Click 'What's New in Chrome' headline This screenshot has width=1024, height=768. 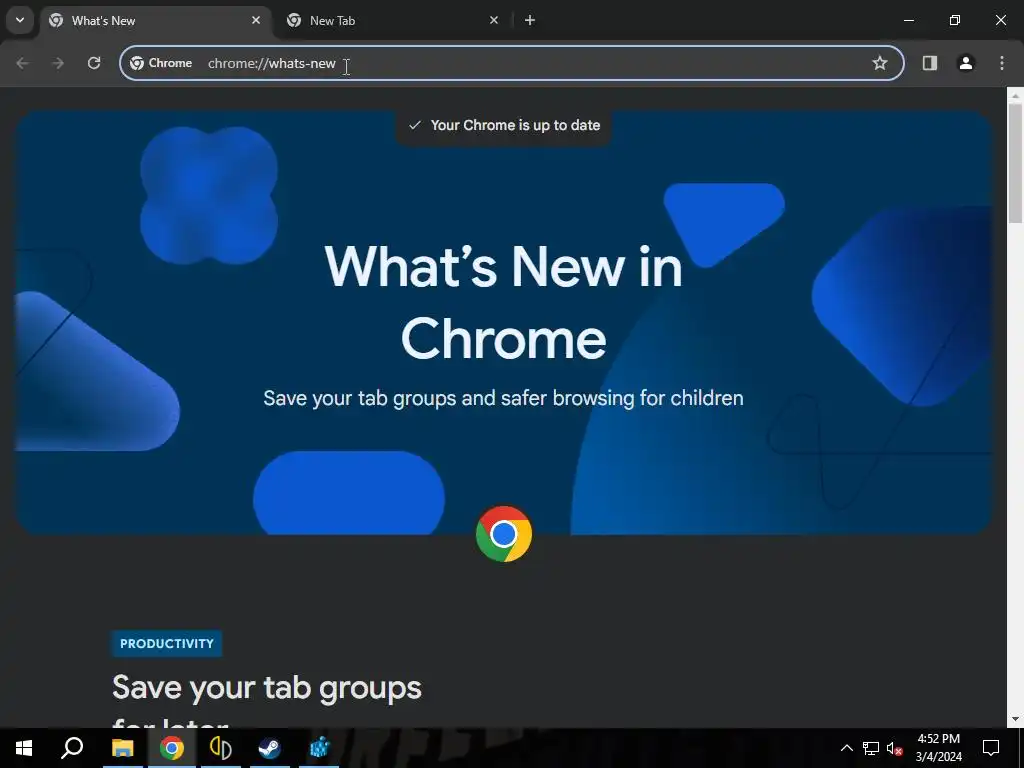pyautogui.click(x=504, y=302)
